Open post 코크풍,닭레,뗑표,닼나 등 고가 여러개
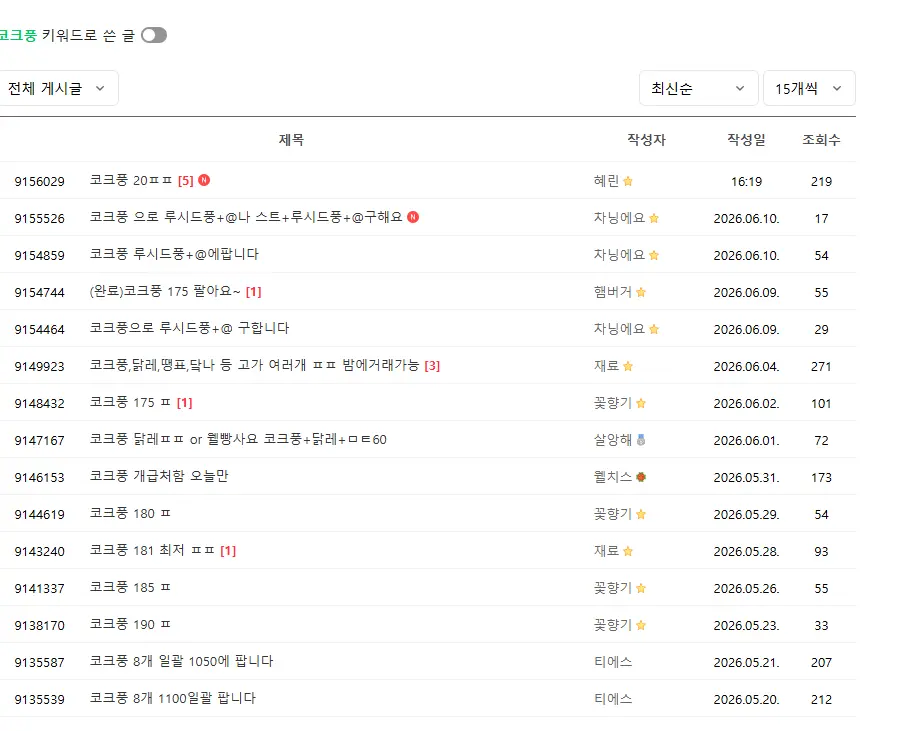The width and height of the screenshot is (898, 731). click(254, 365)
